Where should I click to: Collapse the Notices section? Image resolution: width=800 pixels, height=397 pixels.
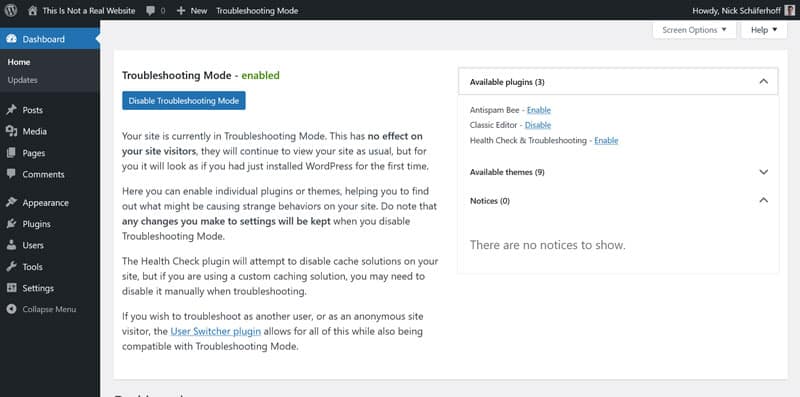coord(763,200)
